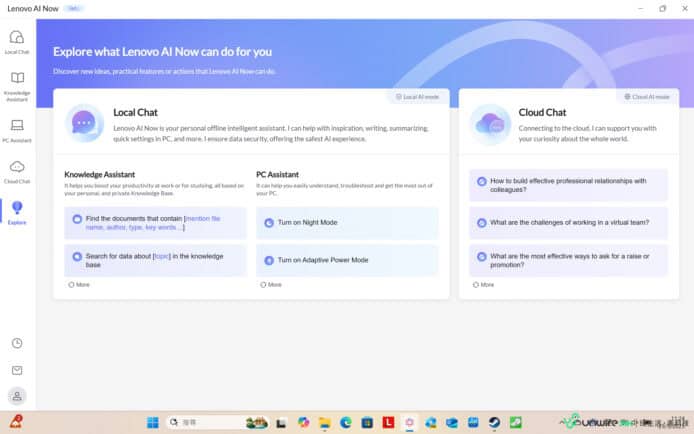The height and width of the screenshot is (434, 694).
Task: Click the PC Assistant section heading
Action: coord(278,174)
